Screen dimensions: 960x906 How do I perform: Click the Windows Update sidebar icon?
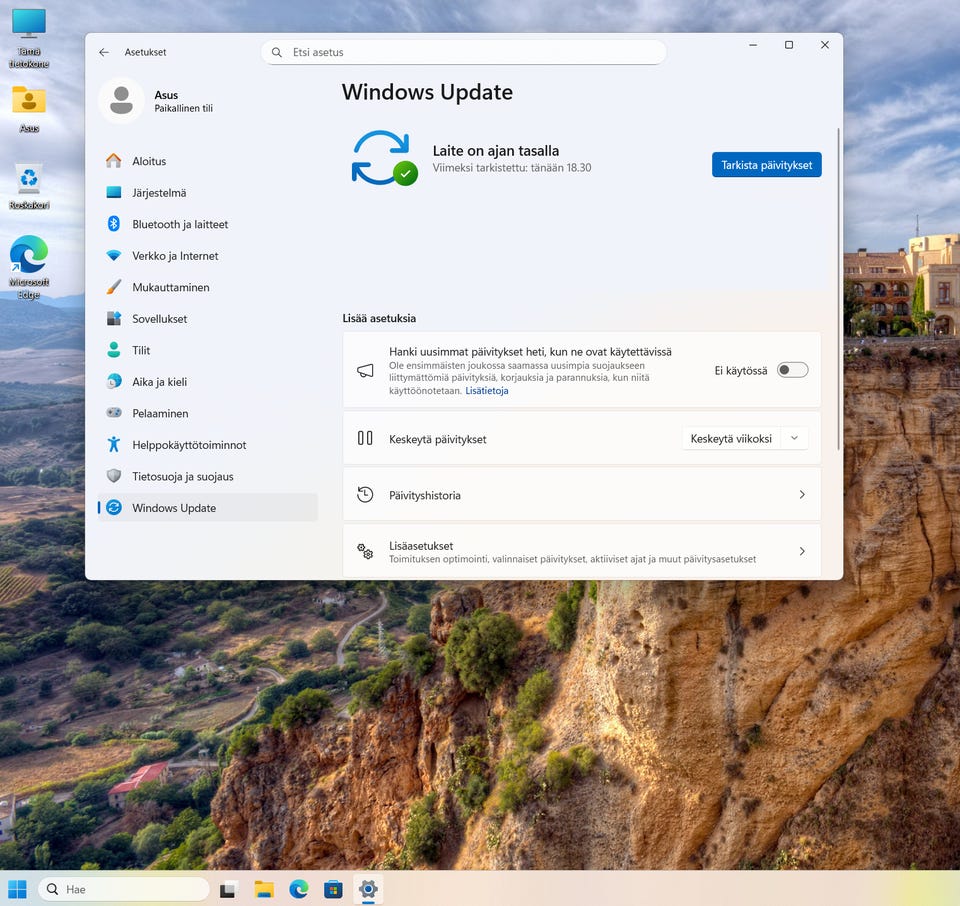(113, 507)
